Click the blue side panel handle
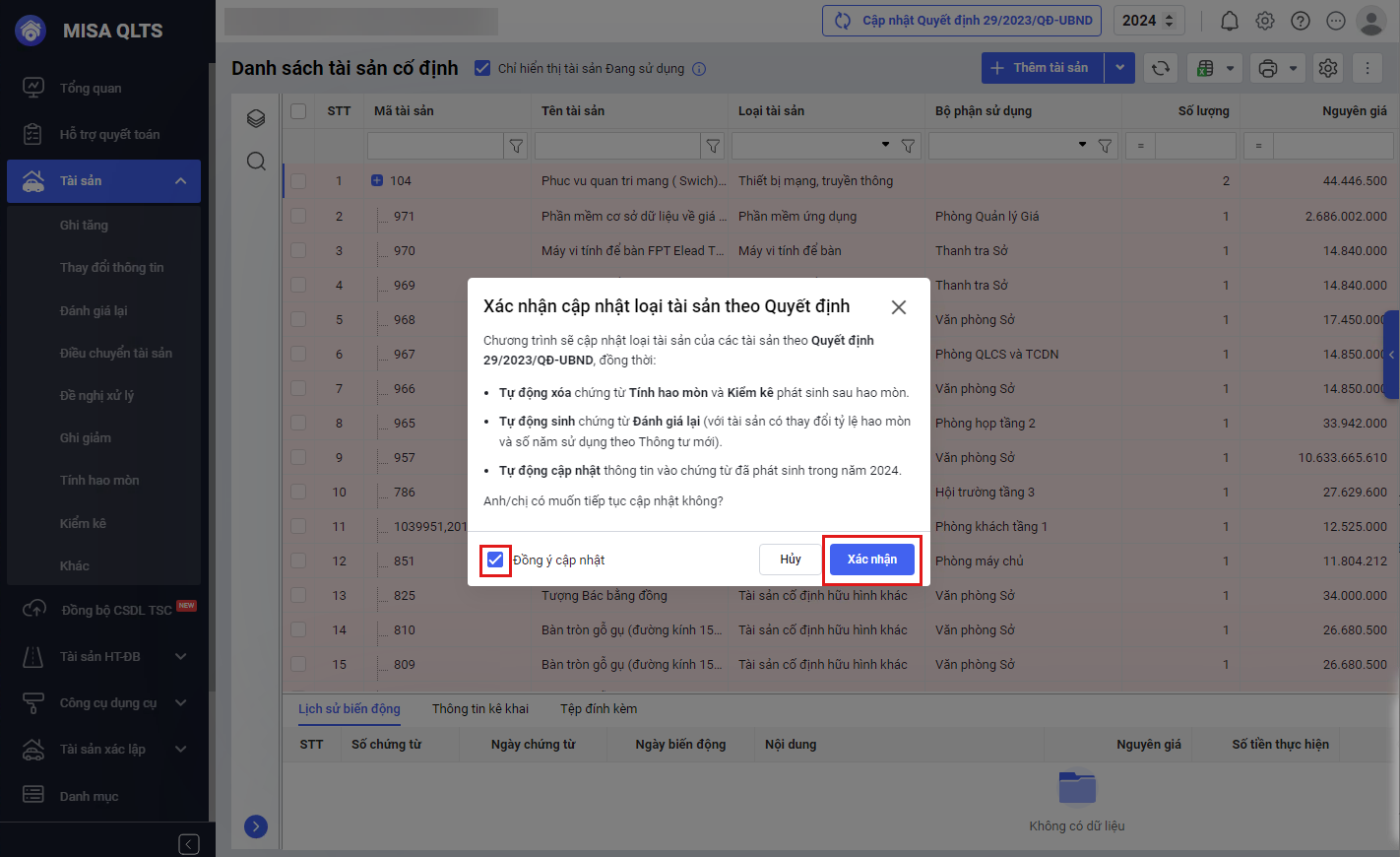Image resolution: width=1400 pixels, height=857 pixels. [x=1392, y=355]
